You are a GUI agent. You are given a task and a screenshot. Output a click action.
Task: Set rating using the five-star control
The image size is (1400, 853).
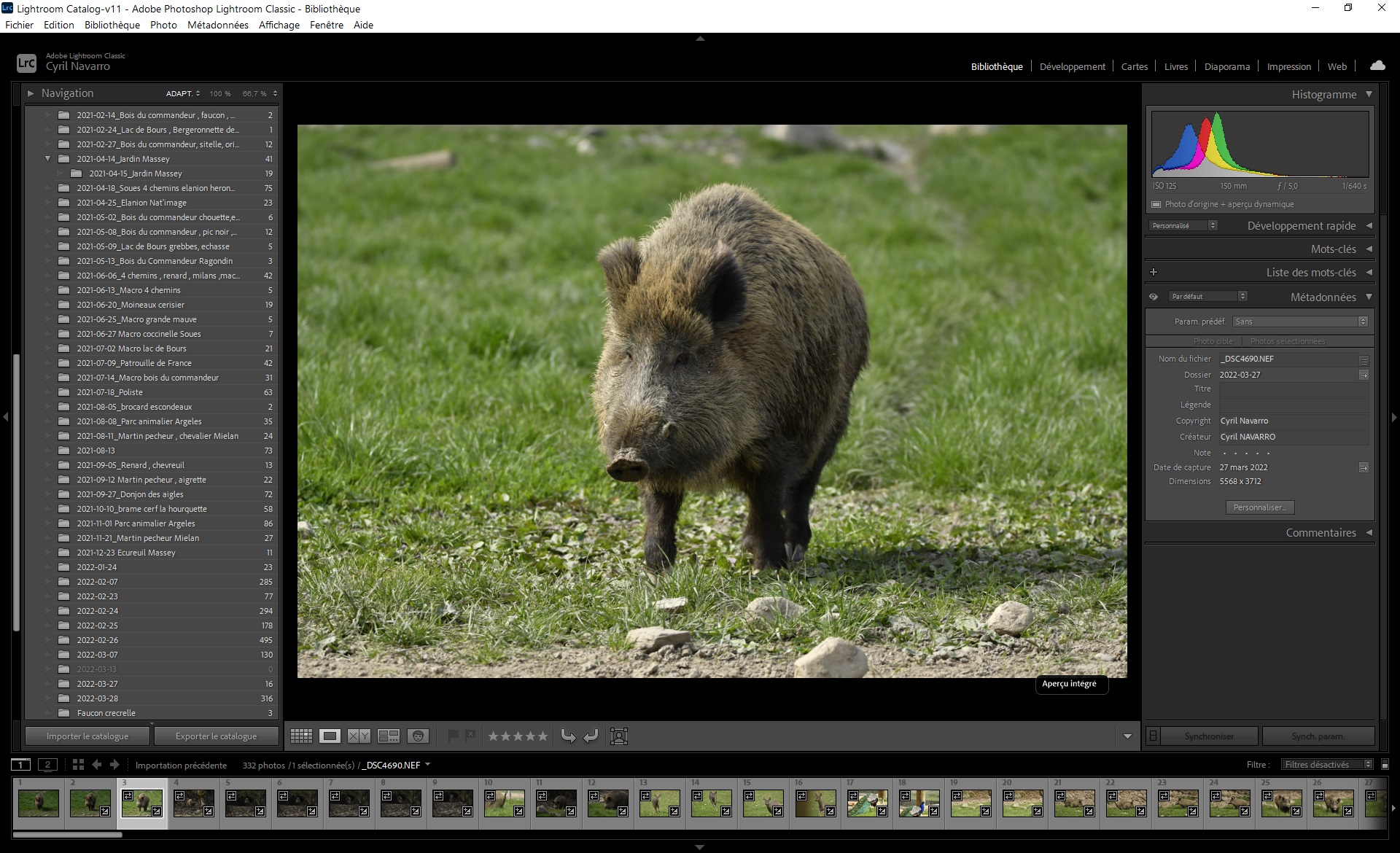click(518, 736)
